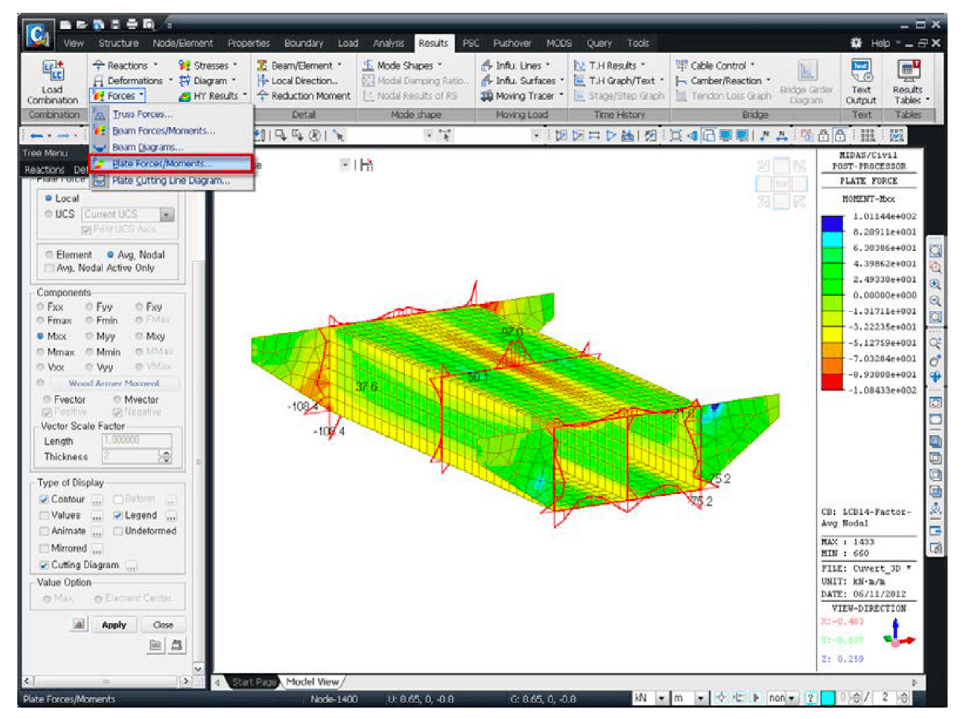This screenshot has width=969, height=719.
Task: Select the Myy component radio button
Action: [x=90, y=336]
